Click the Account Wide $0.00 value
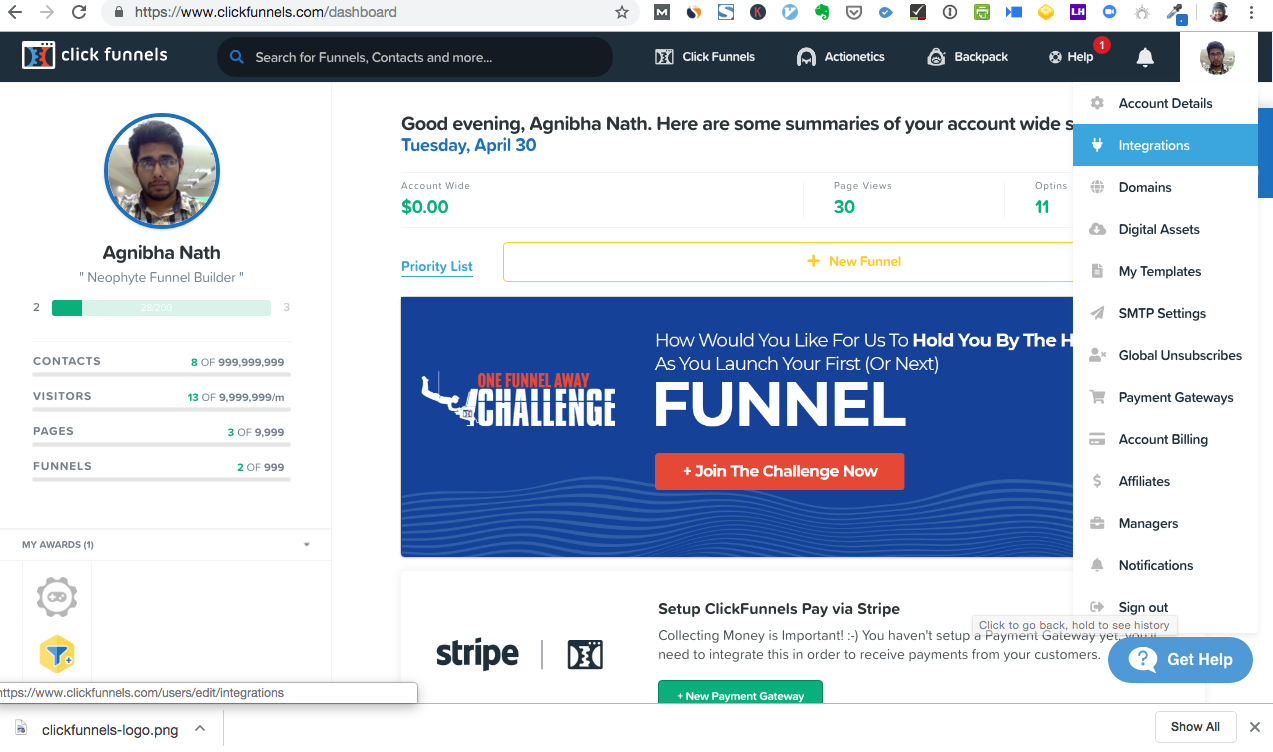The width and height of the screenshot is (1273, 752). (425, 207)
